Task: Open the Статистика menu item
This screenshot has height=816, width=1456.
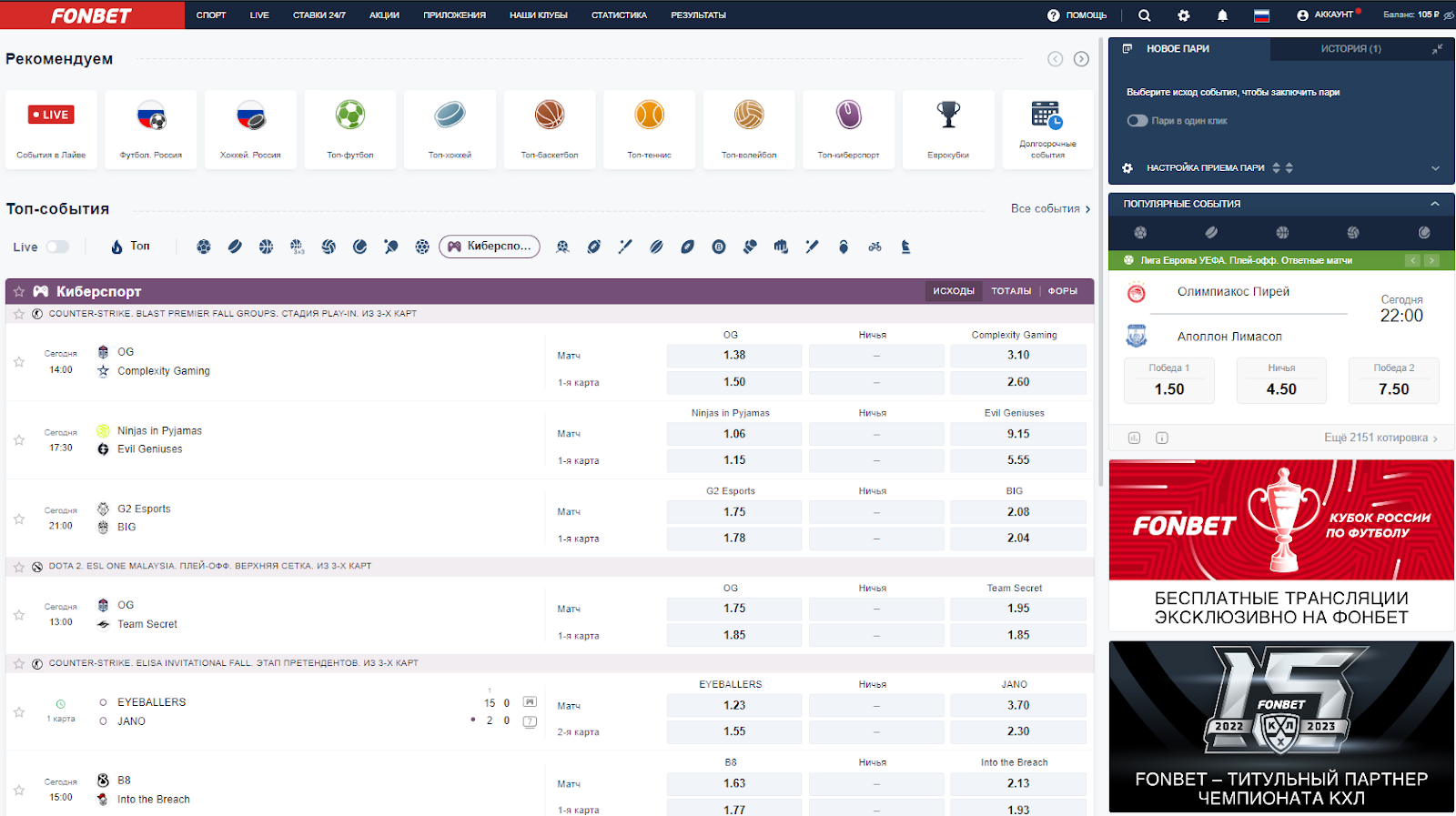Action: pyautogui.click(x=619, y=15)
